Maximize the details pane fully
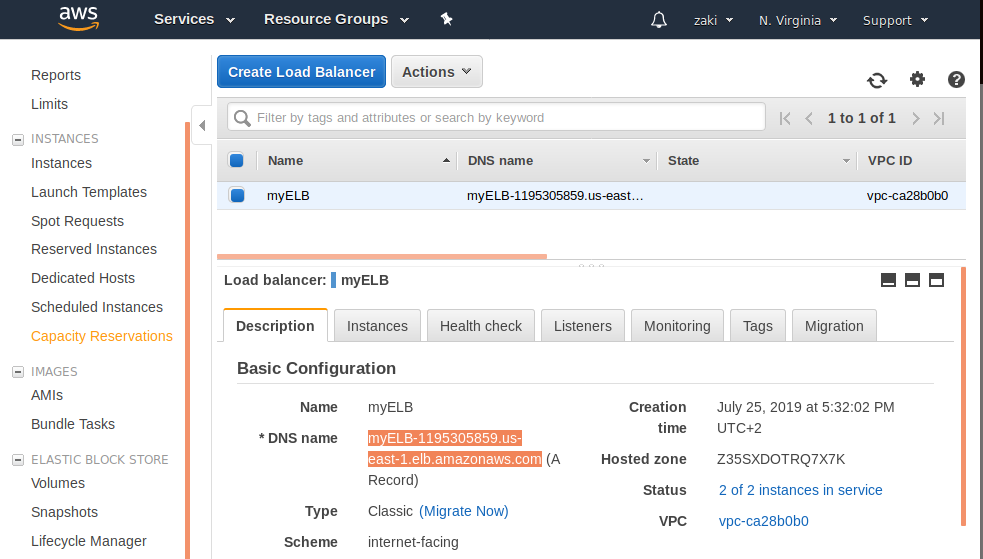The width and height of the screenshot is (983, 559). click(937, 280)
